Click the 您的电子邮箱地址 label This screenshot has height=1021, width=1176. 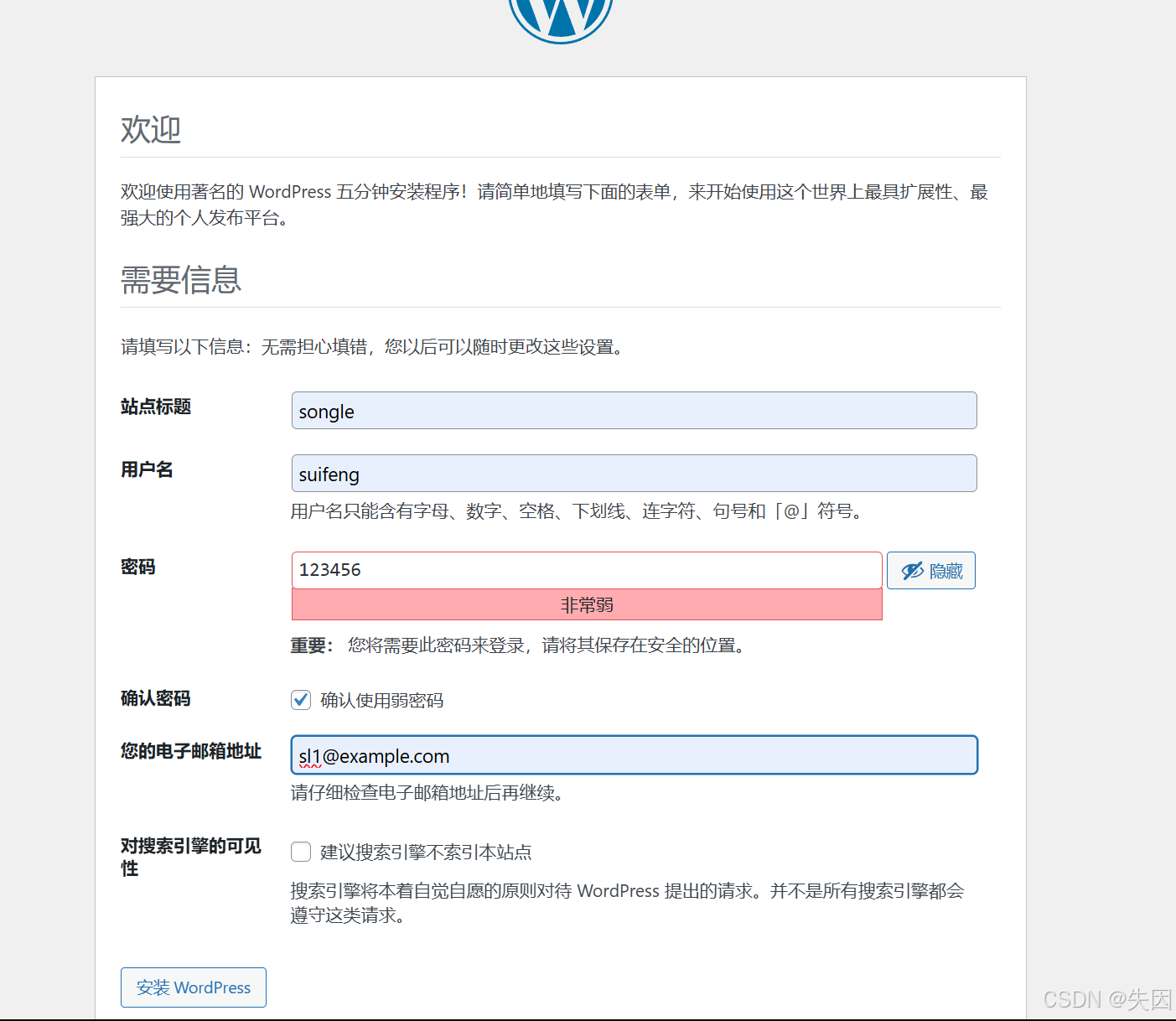(191, 751)
